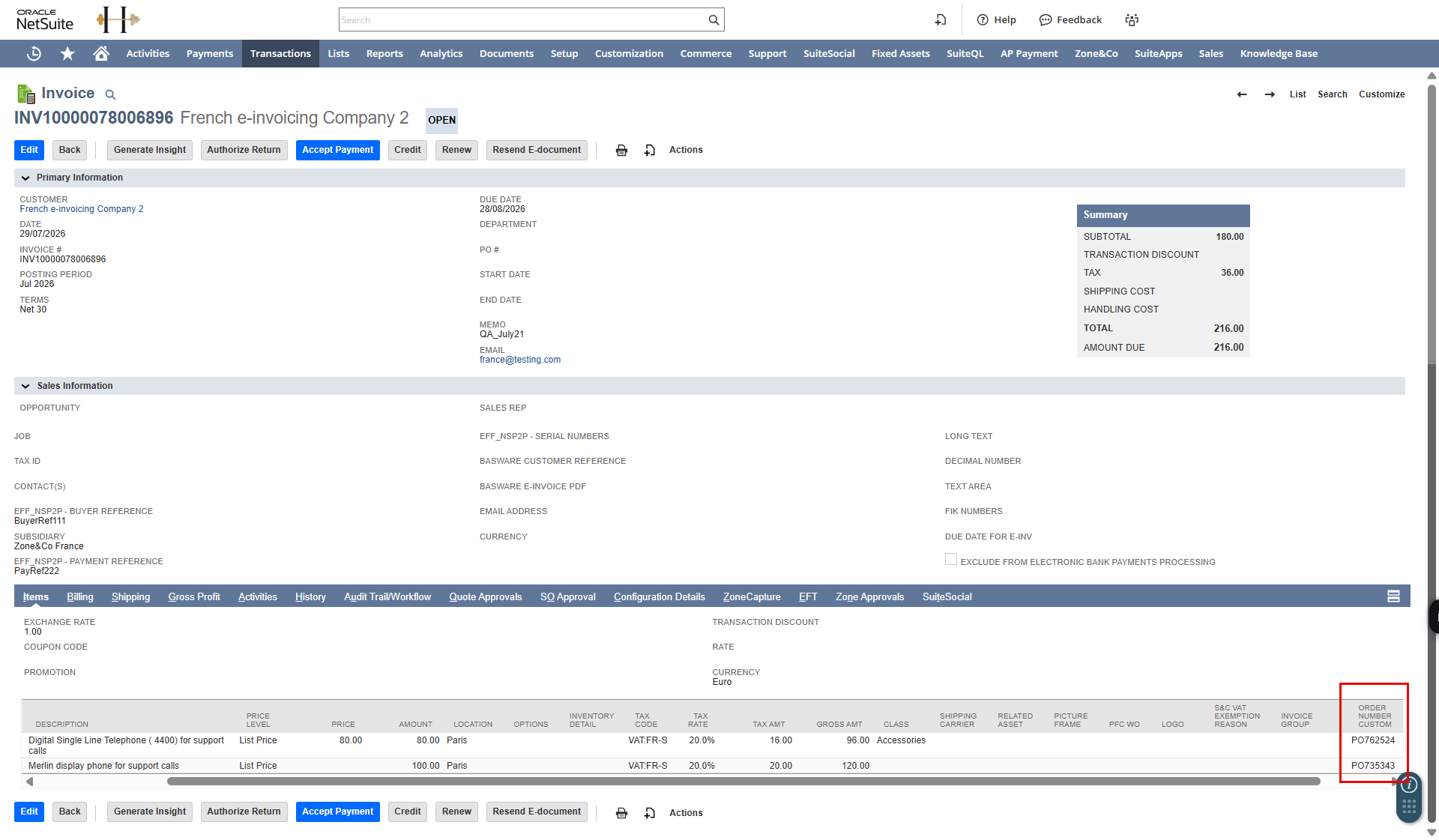Open the bottom Actions dropdown
The image size is (1439, 840).
click(686, 813)
